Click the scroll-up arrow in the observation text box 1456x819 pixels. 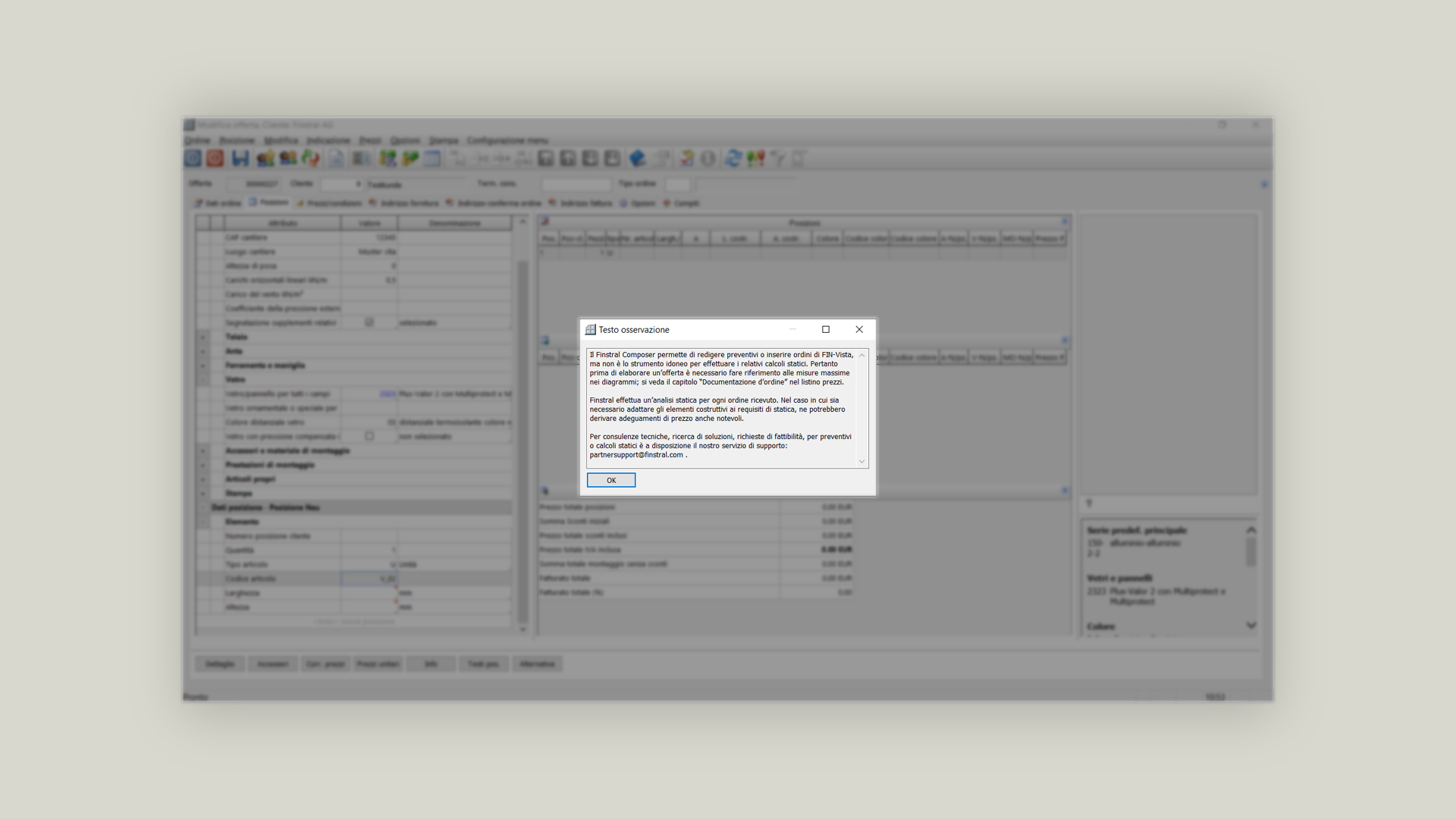(861, 355)
